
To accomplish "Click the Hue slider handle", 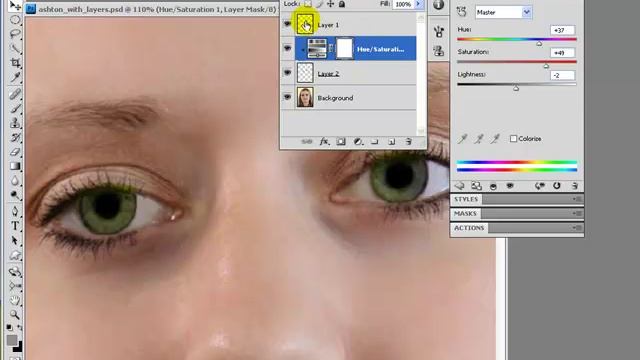I will tap(539, 43).
